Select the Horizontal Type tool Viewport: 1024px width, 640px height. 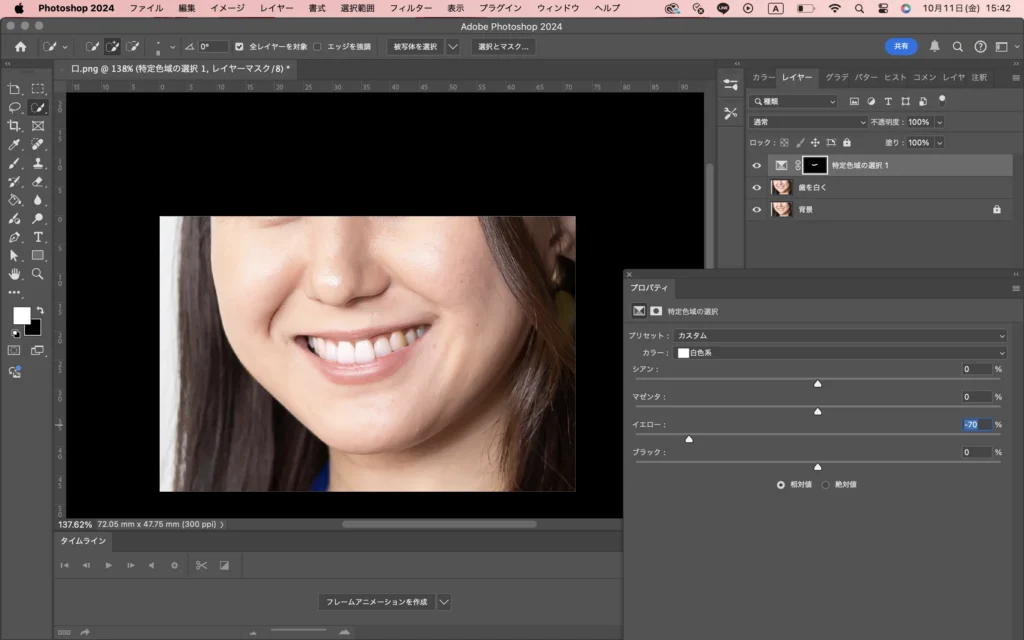point(38,237)
